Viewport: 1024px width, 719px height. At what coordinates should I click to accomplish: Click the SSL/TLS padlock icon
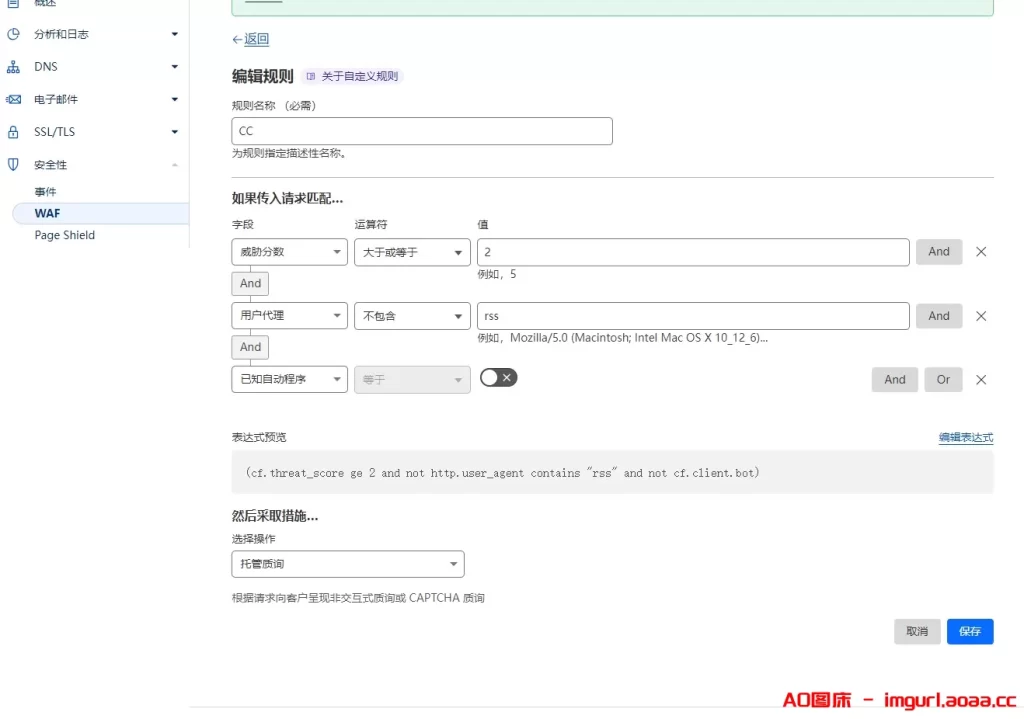point(13,131)
